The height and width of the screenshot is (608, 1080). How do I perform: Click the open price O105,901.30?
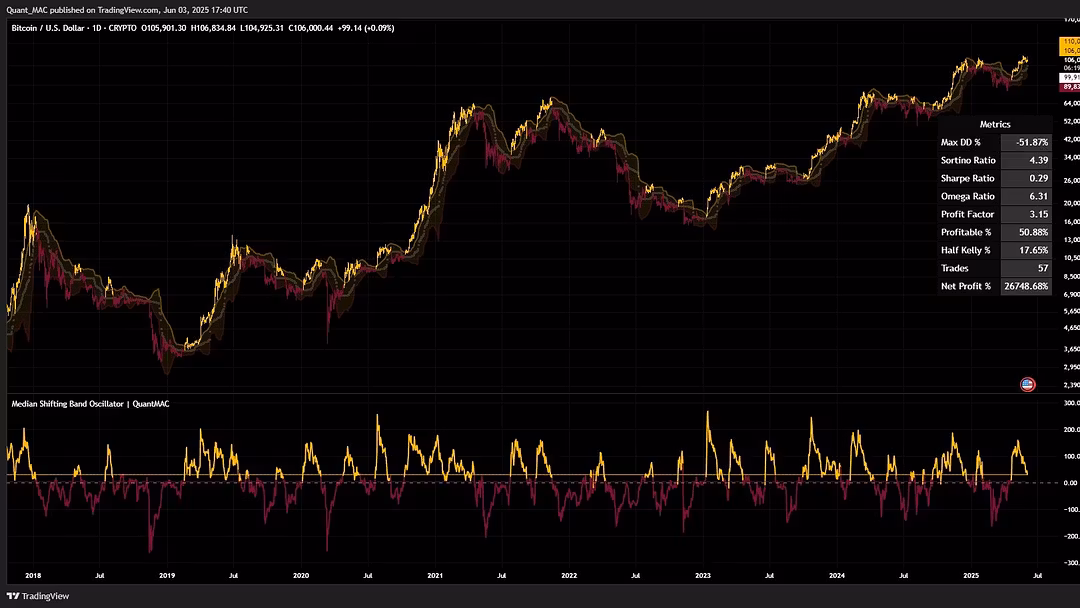pos(163,28)
